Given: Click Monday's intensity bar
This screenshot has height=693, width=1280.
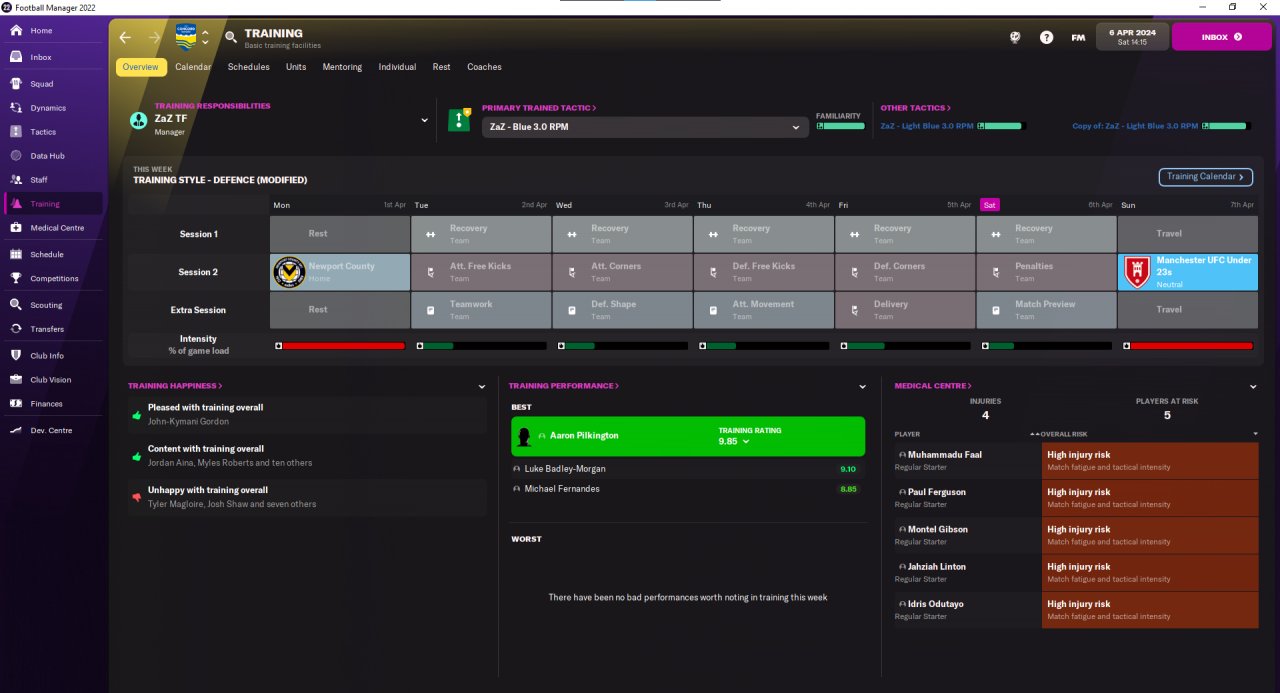Looking at the screenshot, I should 339,346.
